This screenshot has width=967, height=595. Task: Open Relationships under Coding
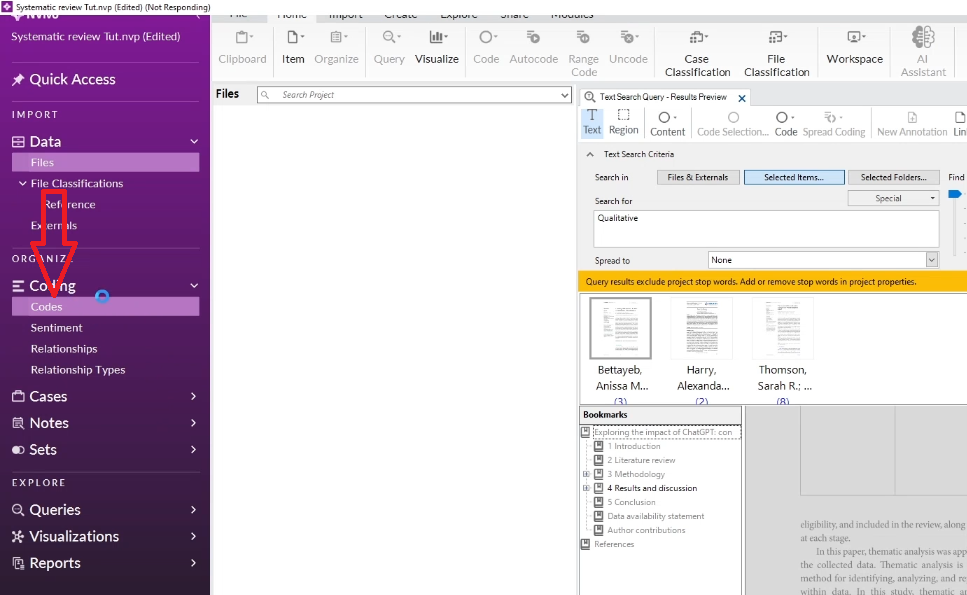(64, 349)
